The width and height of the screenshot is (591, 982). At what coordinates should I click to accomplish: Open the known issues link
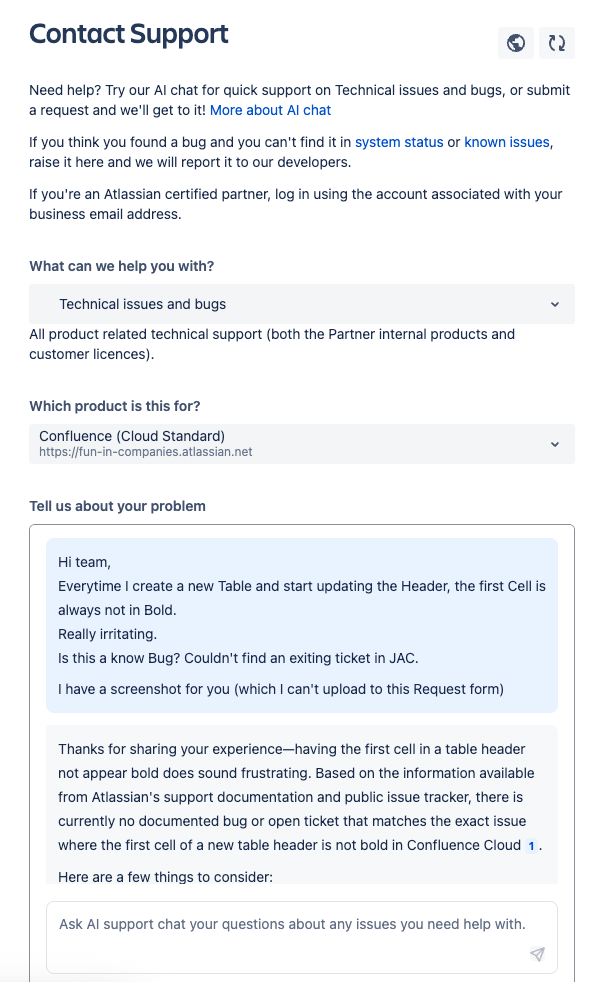(x=506, y=142)
